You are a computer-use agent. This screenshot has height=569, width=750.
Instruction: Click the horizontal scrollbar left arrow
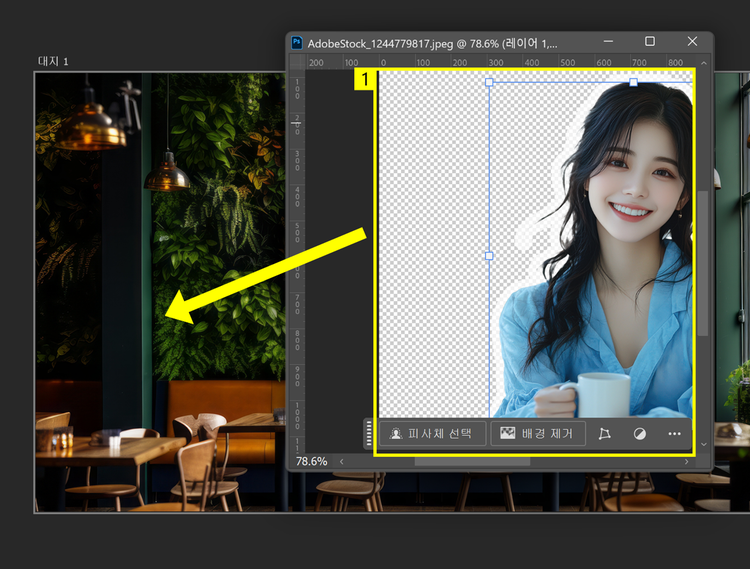pyautogui.click(x=344, y=462)
